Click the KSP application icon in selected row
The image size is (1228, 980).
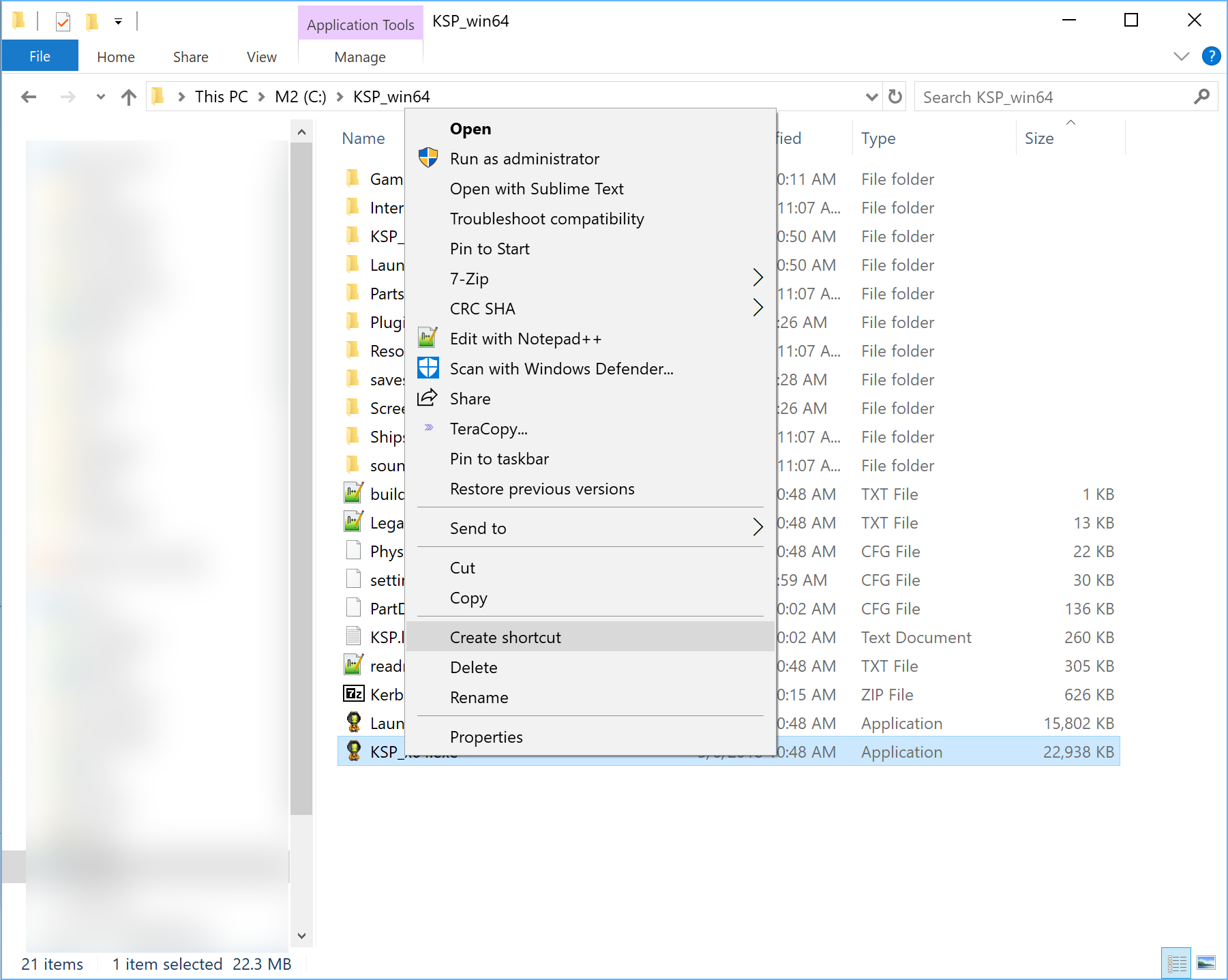[x=354, y=751]
